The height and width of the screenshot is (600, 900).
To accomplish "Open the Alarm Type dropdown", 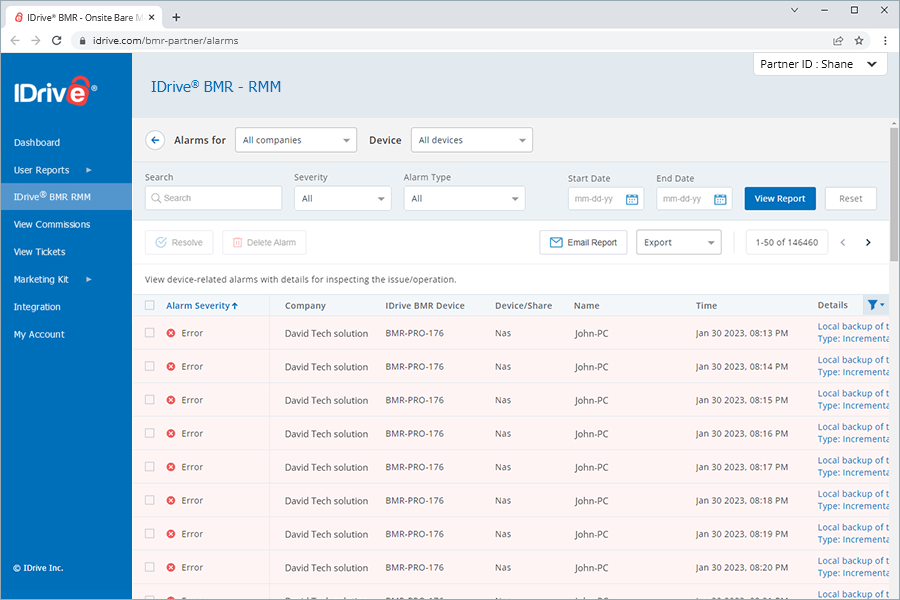I will point(464,199).
